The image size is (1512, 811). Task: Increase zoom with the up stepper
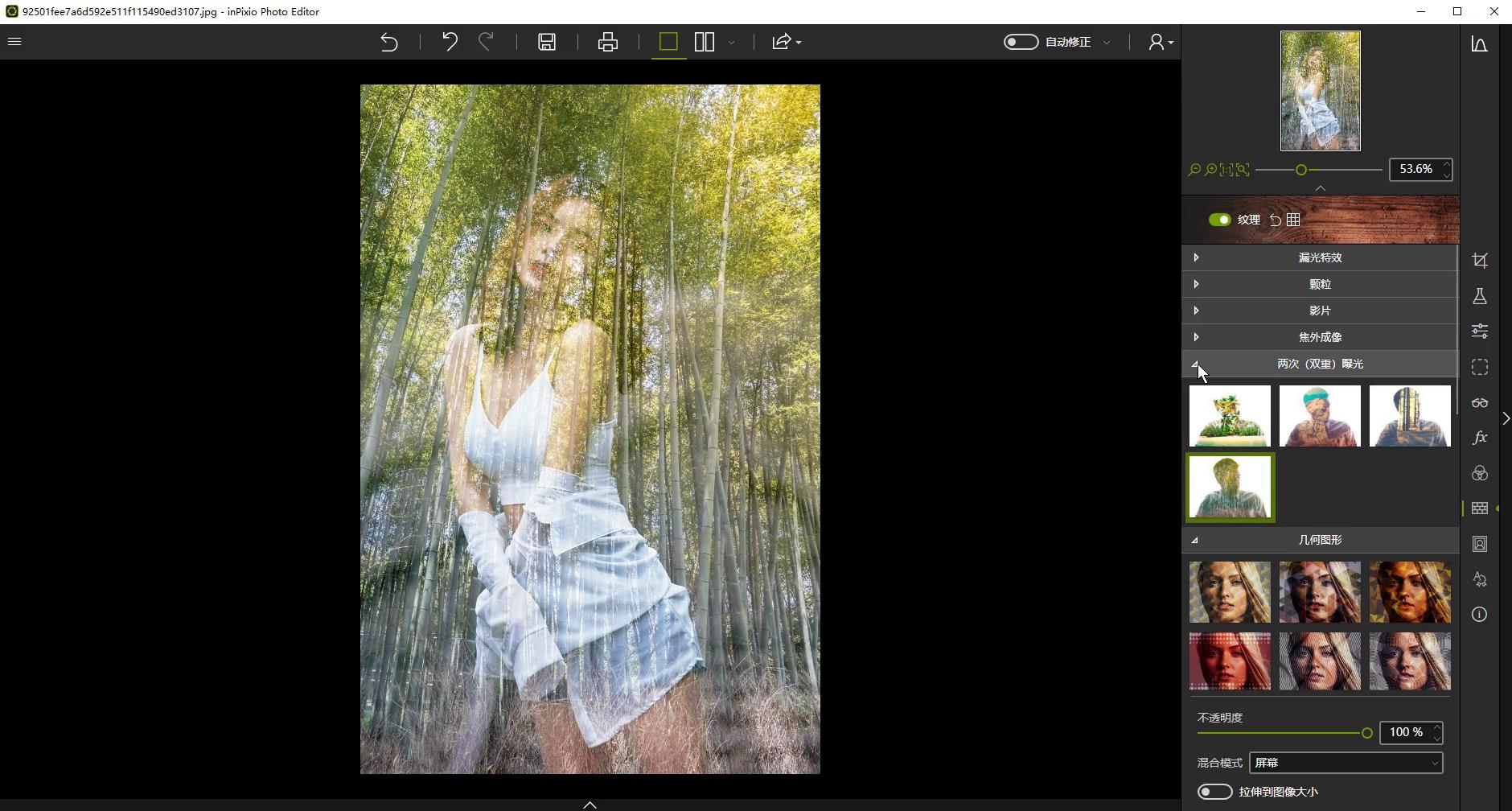1446,164
